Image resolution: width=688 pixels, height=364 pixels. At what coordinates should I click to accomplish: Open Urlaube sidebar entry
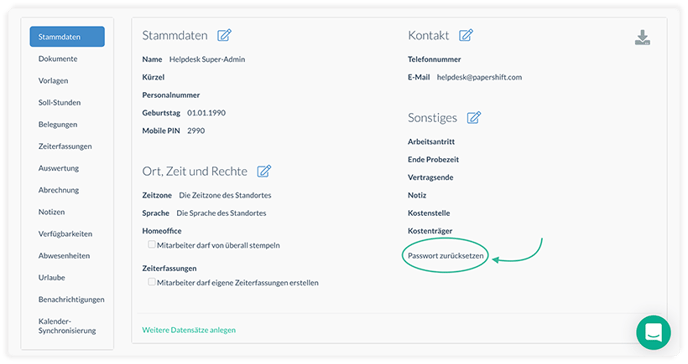point(51,278)
